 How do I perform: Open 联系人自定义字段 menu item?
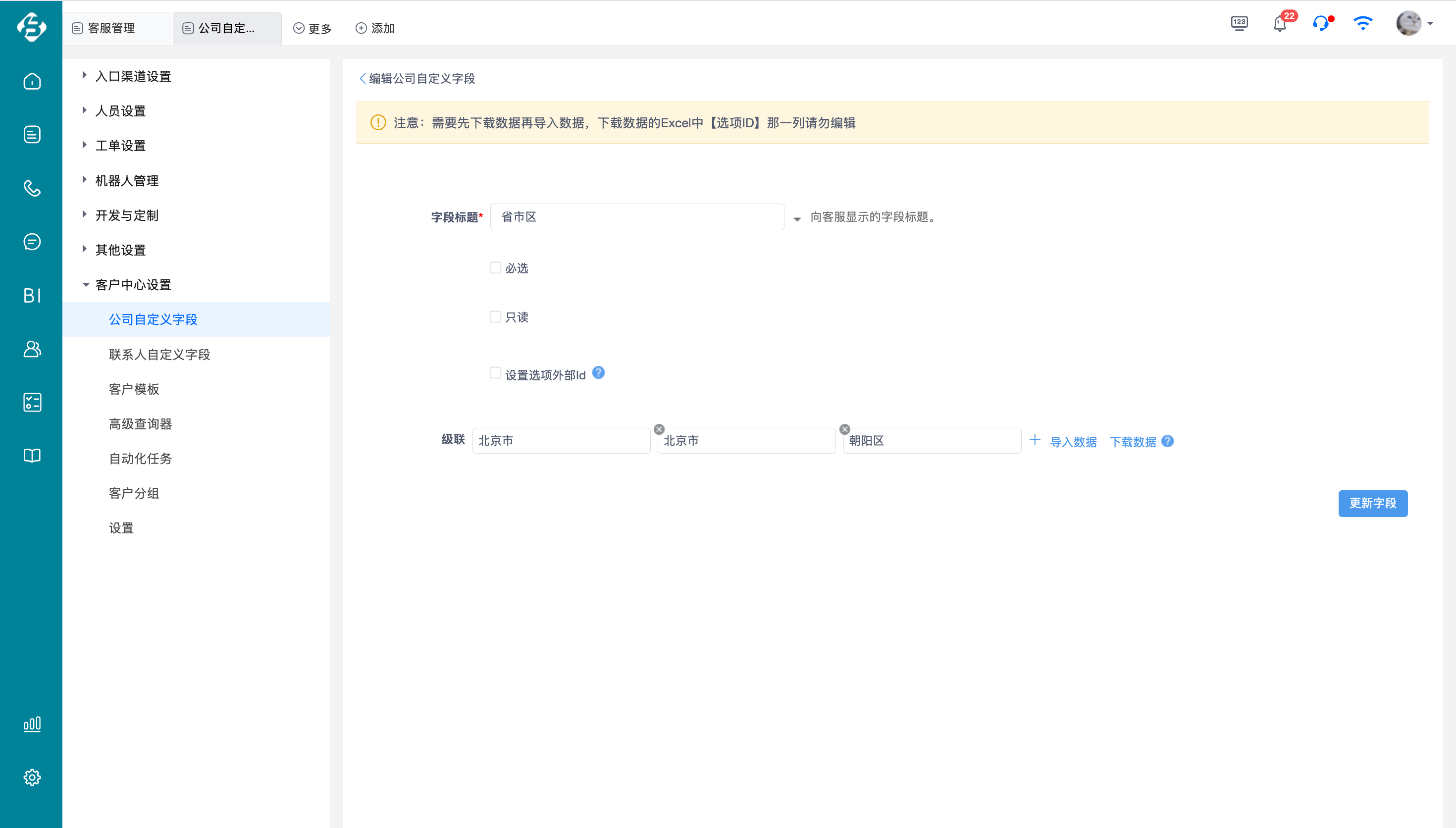(x=159, y=354)
